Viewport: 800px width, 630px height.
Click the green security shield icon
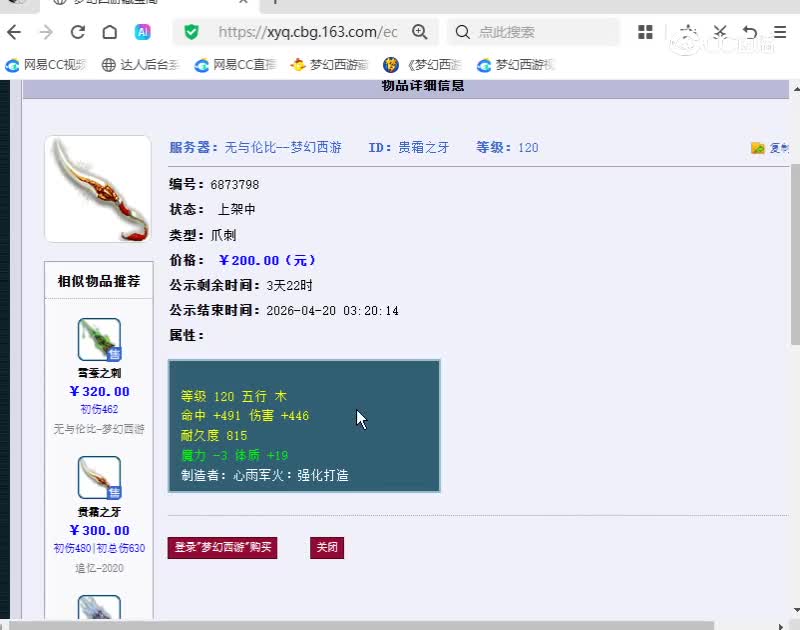pyautogui.click(x=191, y=32)
